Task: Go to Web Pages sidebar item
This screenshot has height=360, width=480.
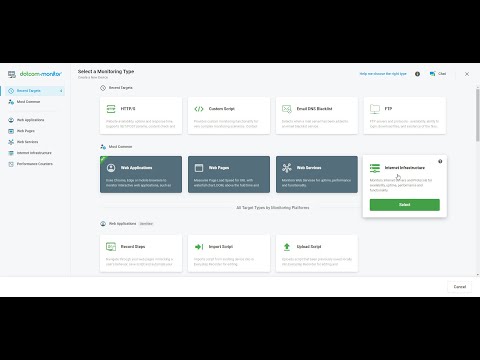Action: click(26, 131)
